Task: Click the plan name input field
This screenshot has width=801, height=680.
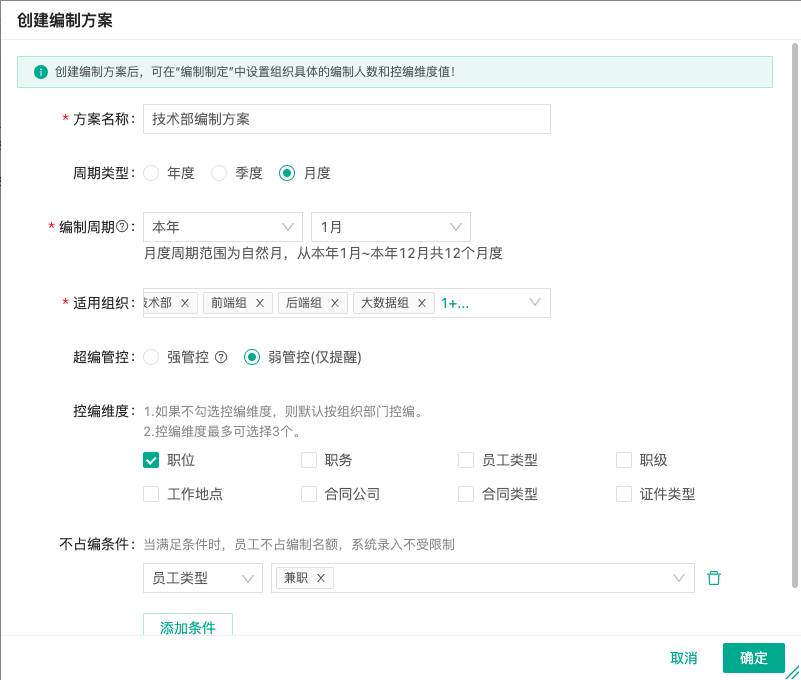Action: 347,119
